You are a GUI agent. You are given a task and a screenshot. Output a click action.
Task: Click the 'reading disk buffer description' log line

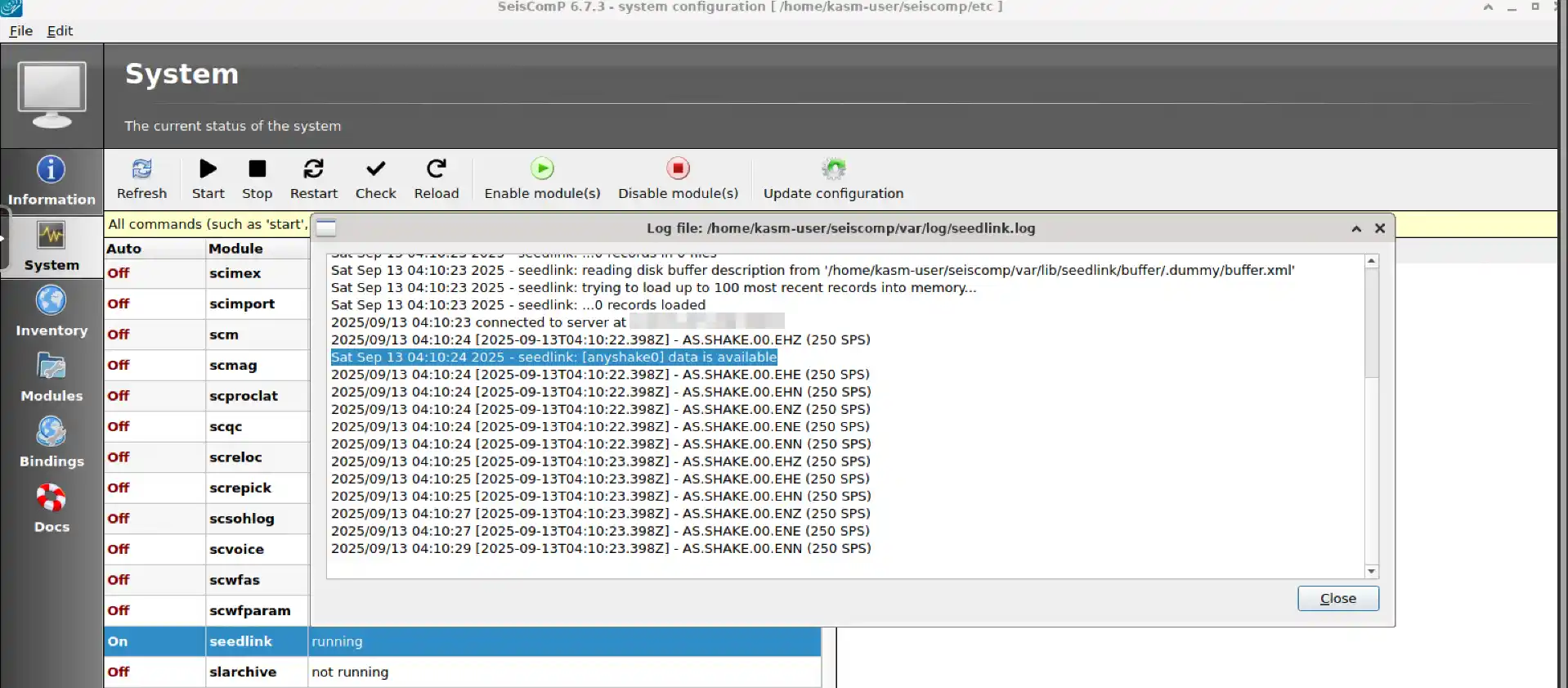pos(813,270)
